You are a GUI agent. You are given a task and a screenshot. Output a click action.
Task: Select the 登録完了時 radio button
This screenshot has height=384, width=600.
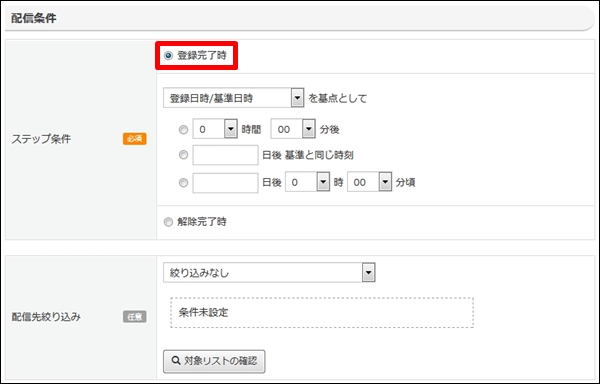168,56
